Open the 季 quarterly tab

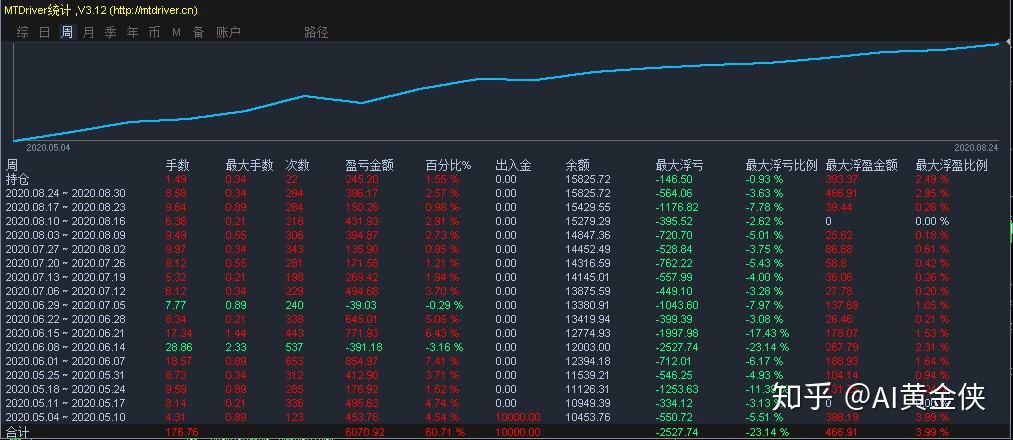click(x=110, y=32)
